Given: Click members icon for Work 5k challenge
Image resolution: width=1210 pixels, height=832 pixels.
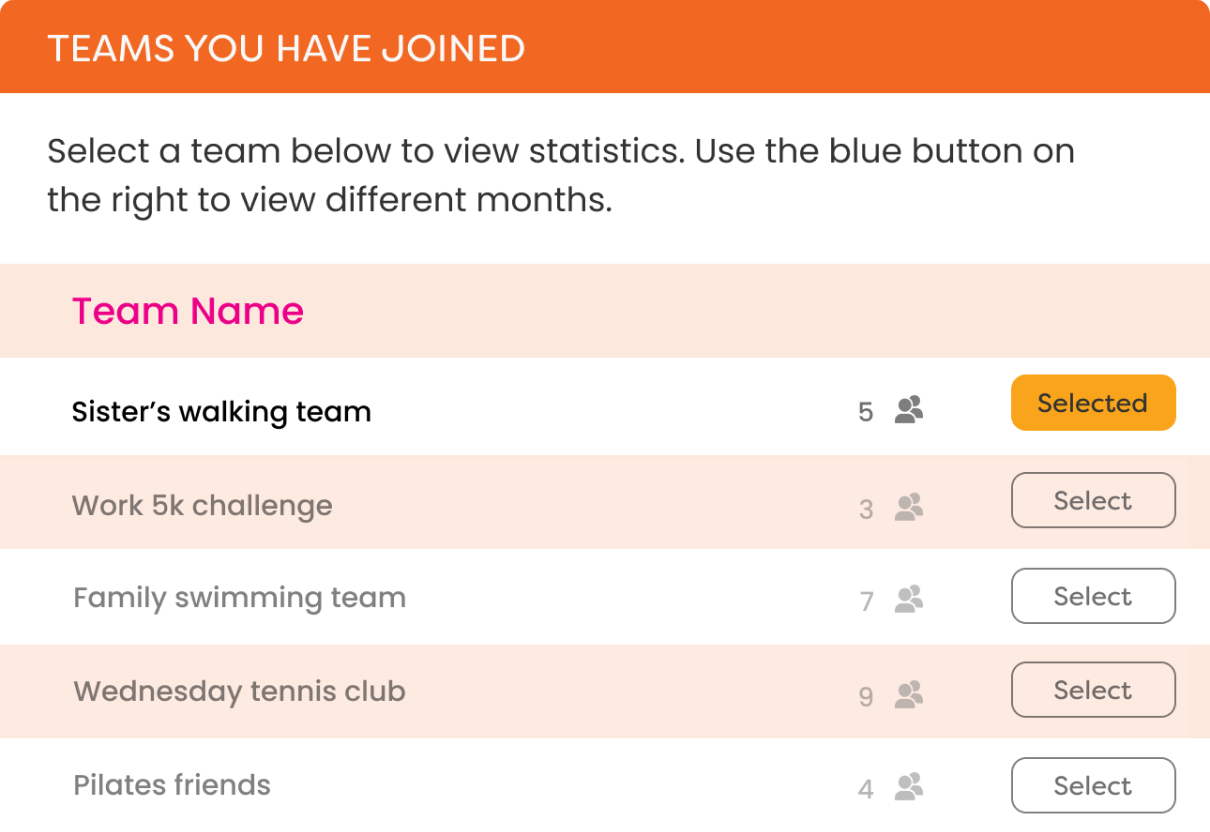Looking at the screenshot, I should coord(909,507).
